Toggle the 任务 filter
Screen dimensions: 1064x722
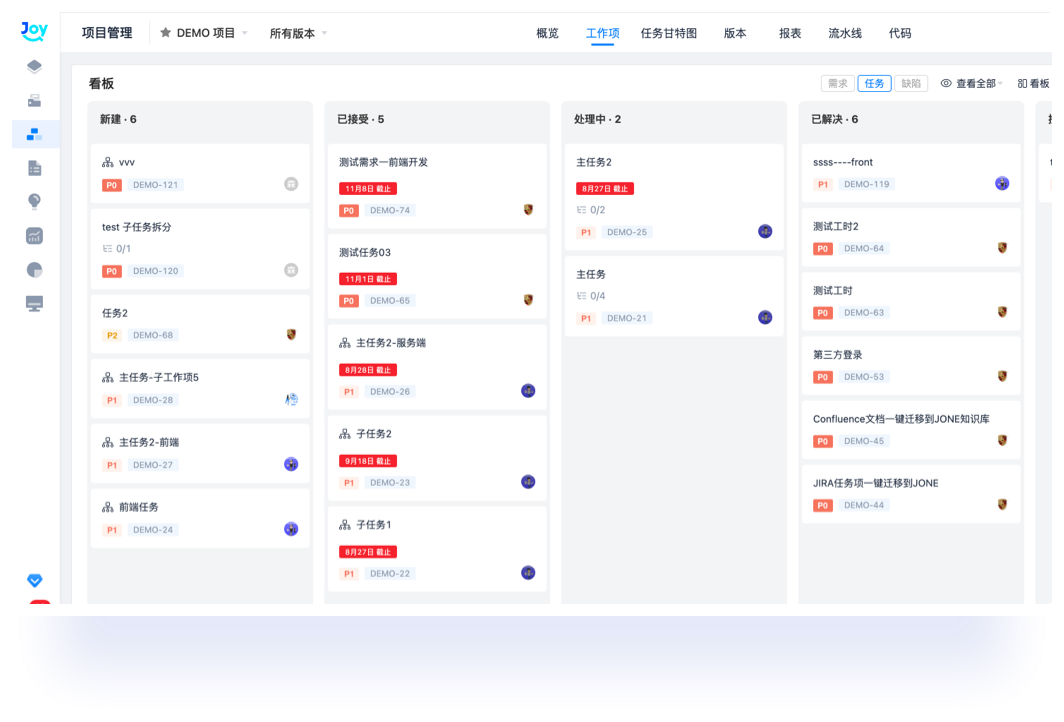[x=874, y=83]
